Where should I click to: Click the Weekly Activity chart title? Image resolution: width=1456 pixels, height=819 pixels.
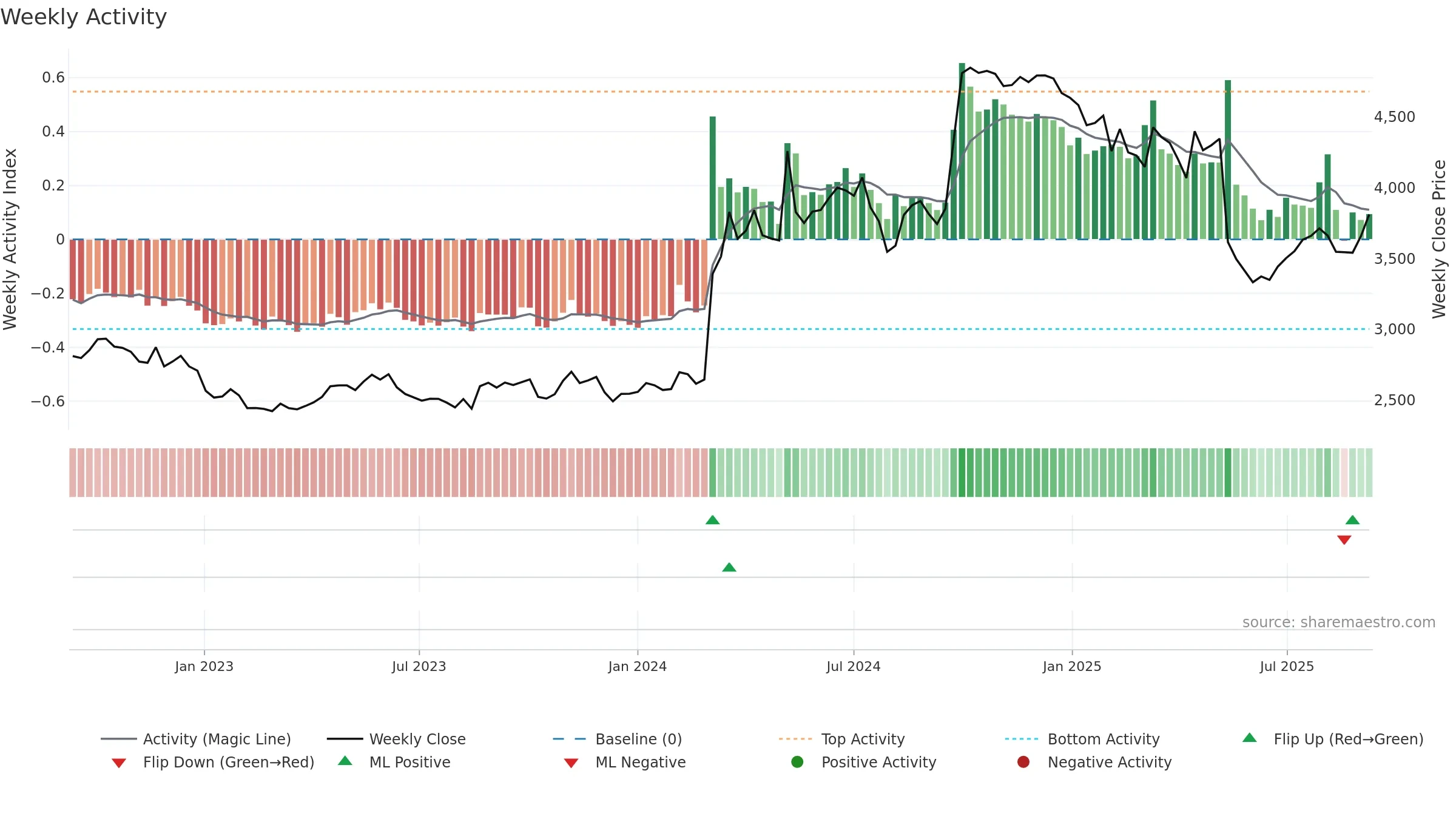tap(84, 17)
